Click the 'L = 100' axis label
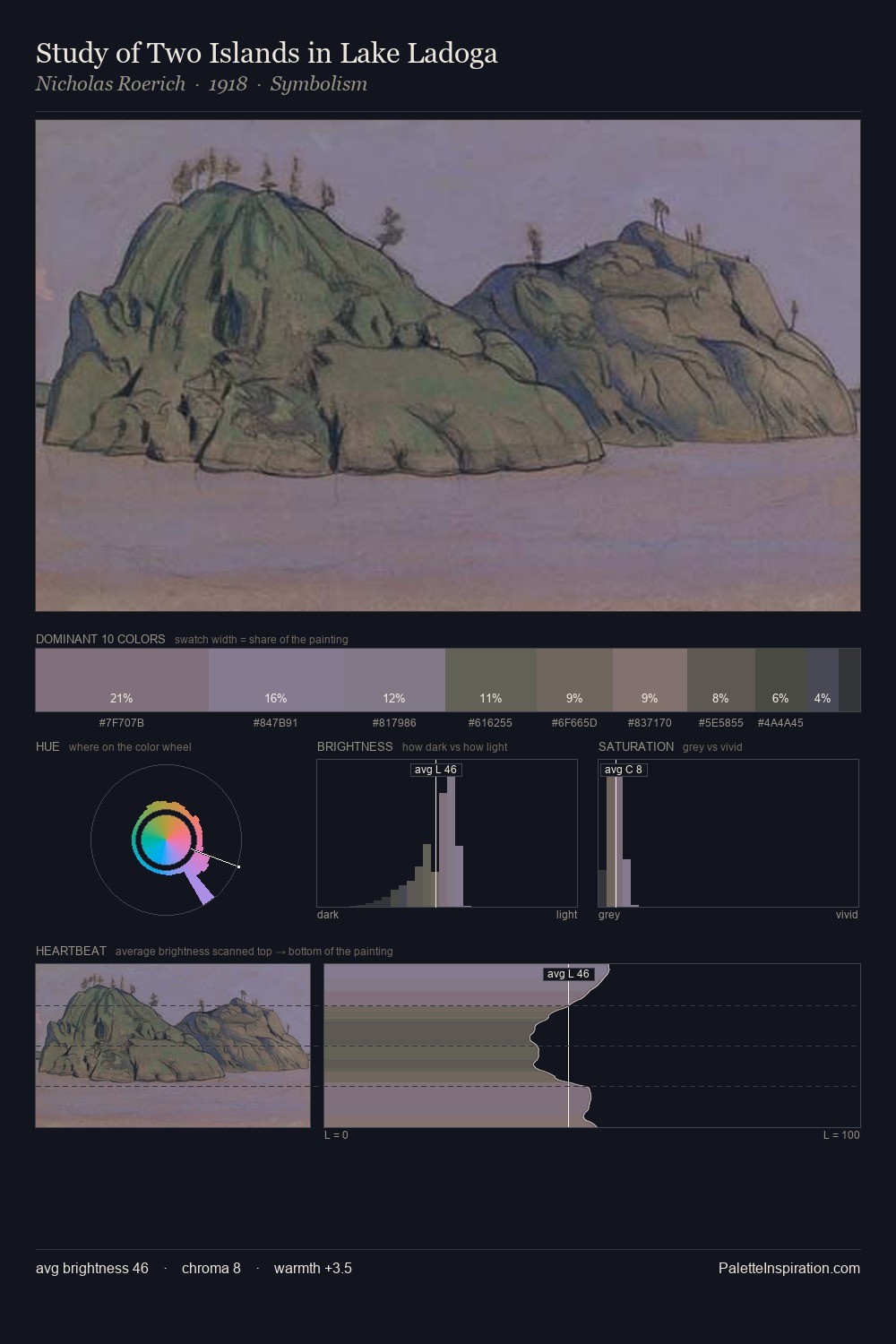The width and height of the screenshot is (896, 1344). pos(841,1135)
